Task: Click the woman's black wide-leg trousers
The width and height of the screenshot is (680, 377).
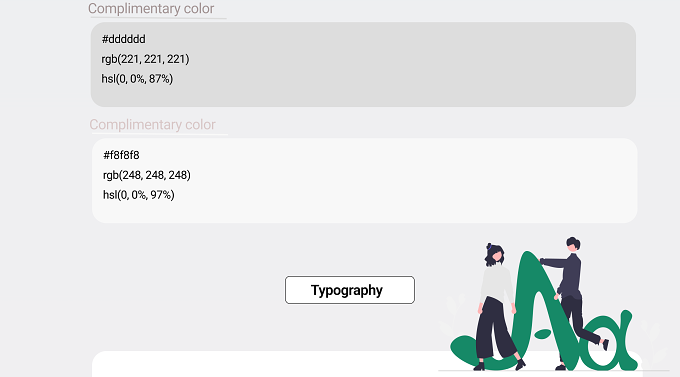Action: point(496,330)
